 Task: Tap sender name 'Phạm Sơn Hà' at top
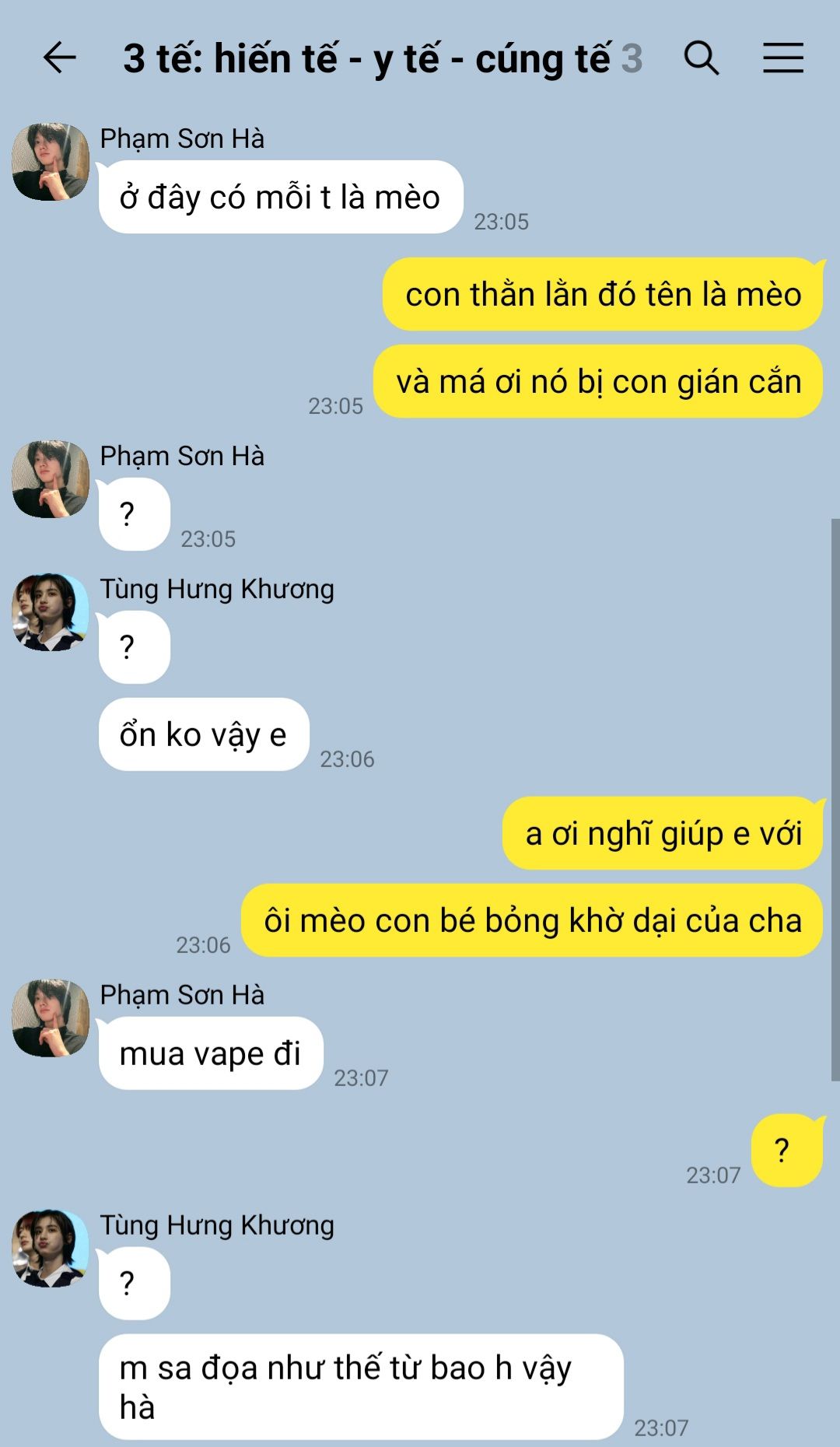pos(182,138)
